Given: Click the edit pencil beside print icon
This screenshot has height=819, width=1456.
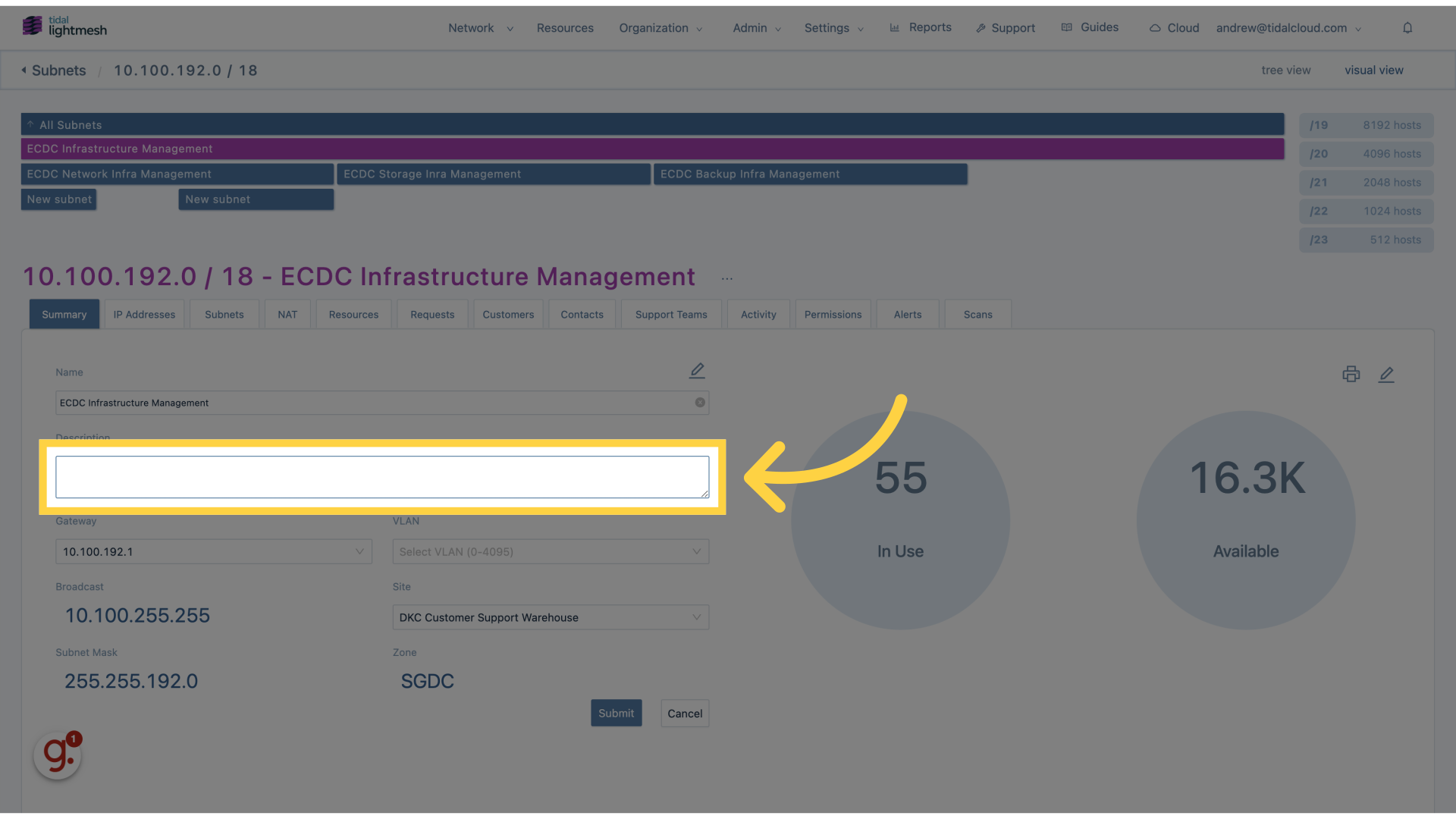Looking at the screenshot, I should click(1386, 375).
